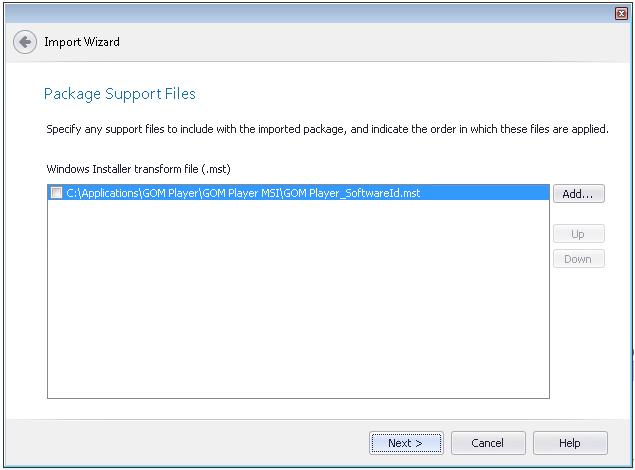Proceed with the Next > button
This screenshot has width=635, height=470.
405,442
